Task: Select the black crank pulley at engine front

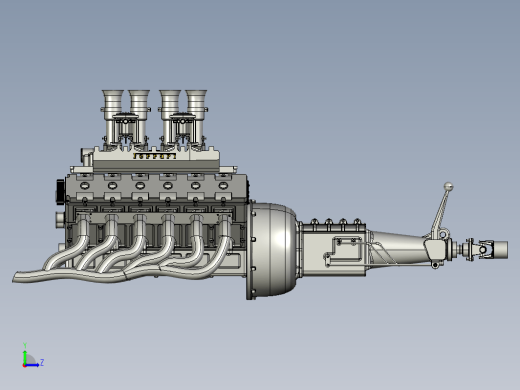Action: 60,192
